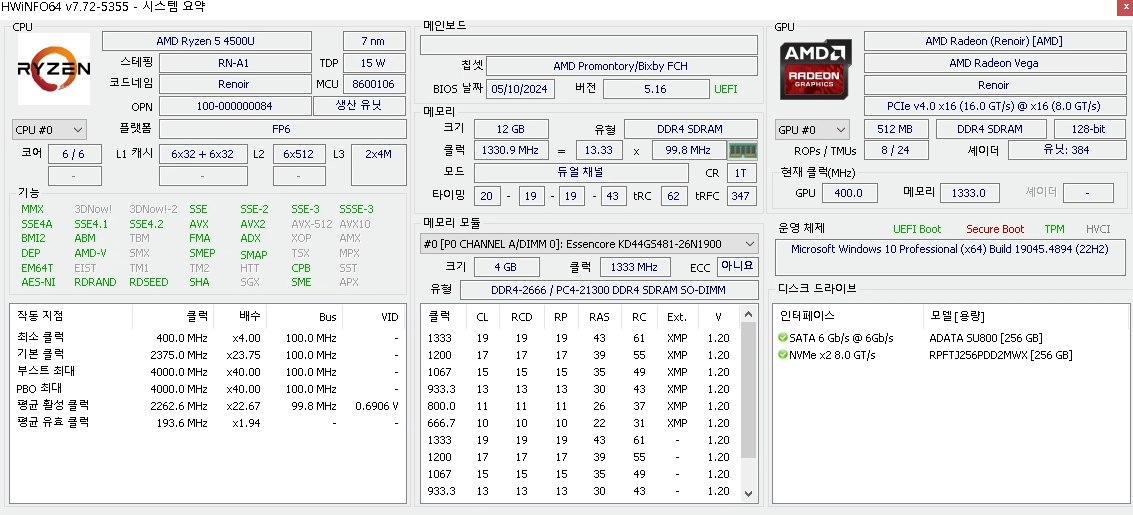This screenshot has height=515, width=1133.
Task: Click the 듀얼 채널 memory mode field
Action: (x=580, y=173)
